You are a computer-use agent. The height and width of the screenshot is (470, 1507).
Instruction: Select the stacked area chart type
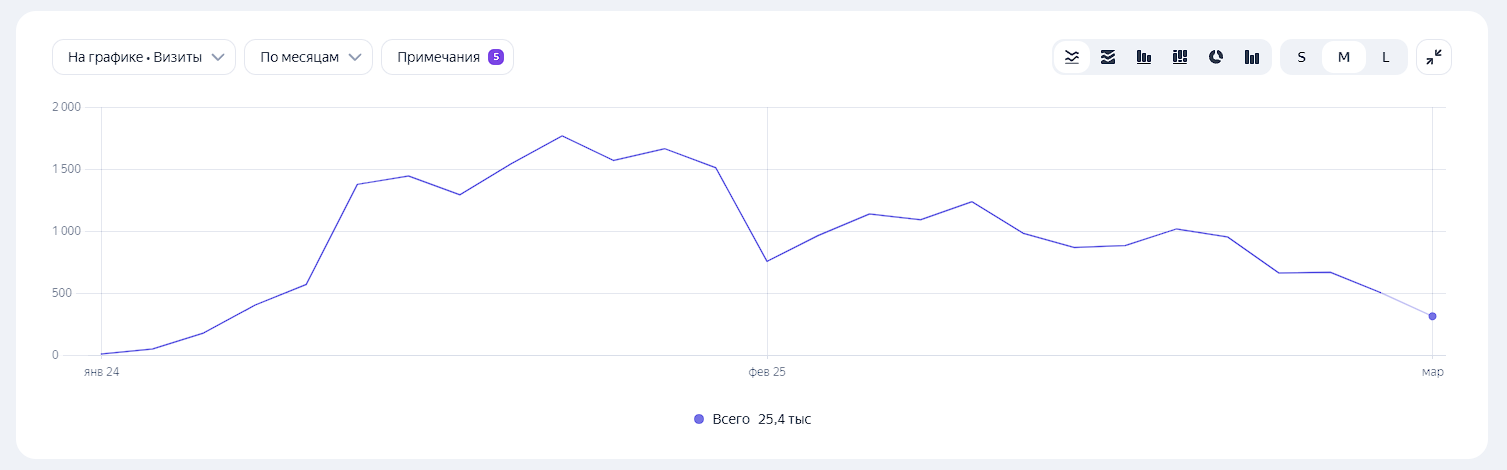[x=1108, y=57]
